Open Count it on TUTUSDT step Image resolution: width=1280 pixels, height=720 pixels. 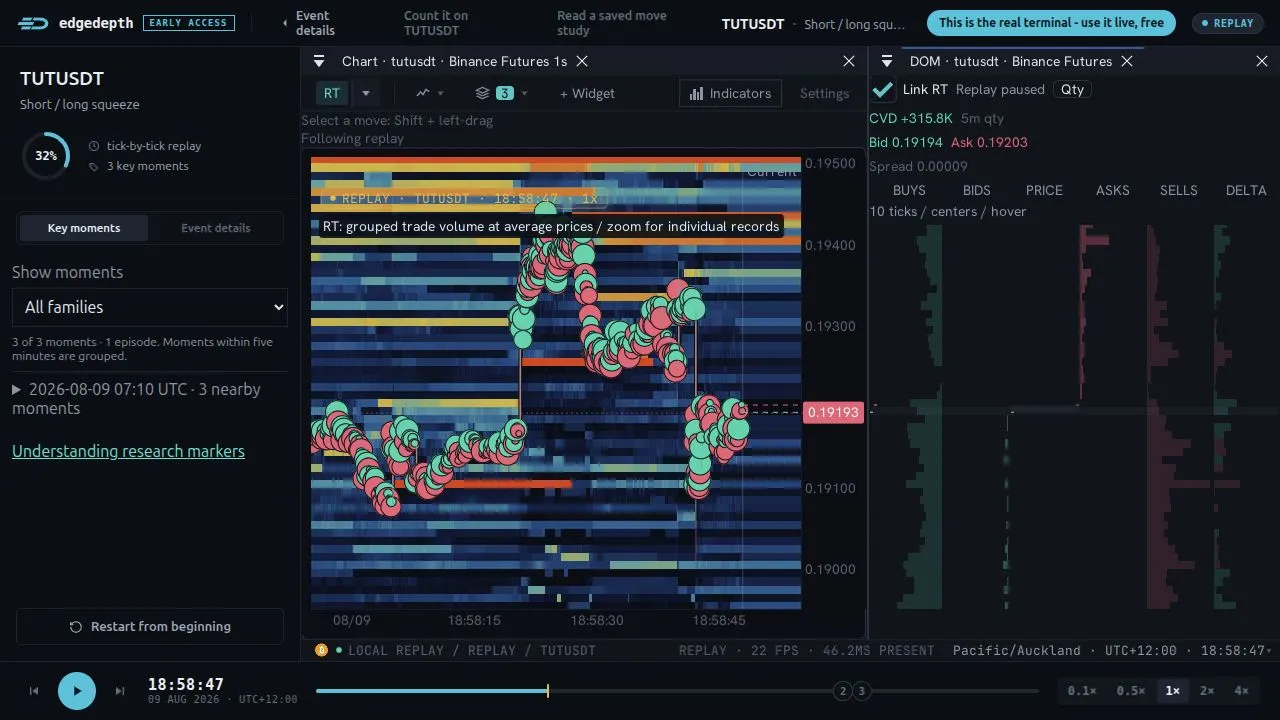436,22
